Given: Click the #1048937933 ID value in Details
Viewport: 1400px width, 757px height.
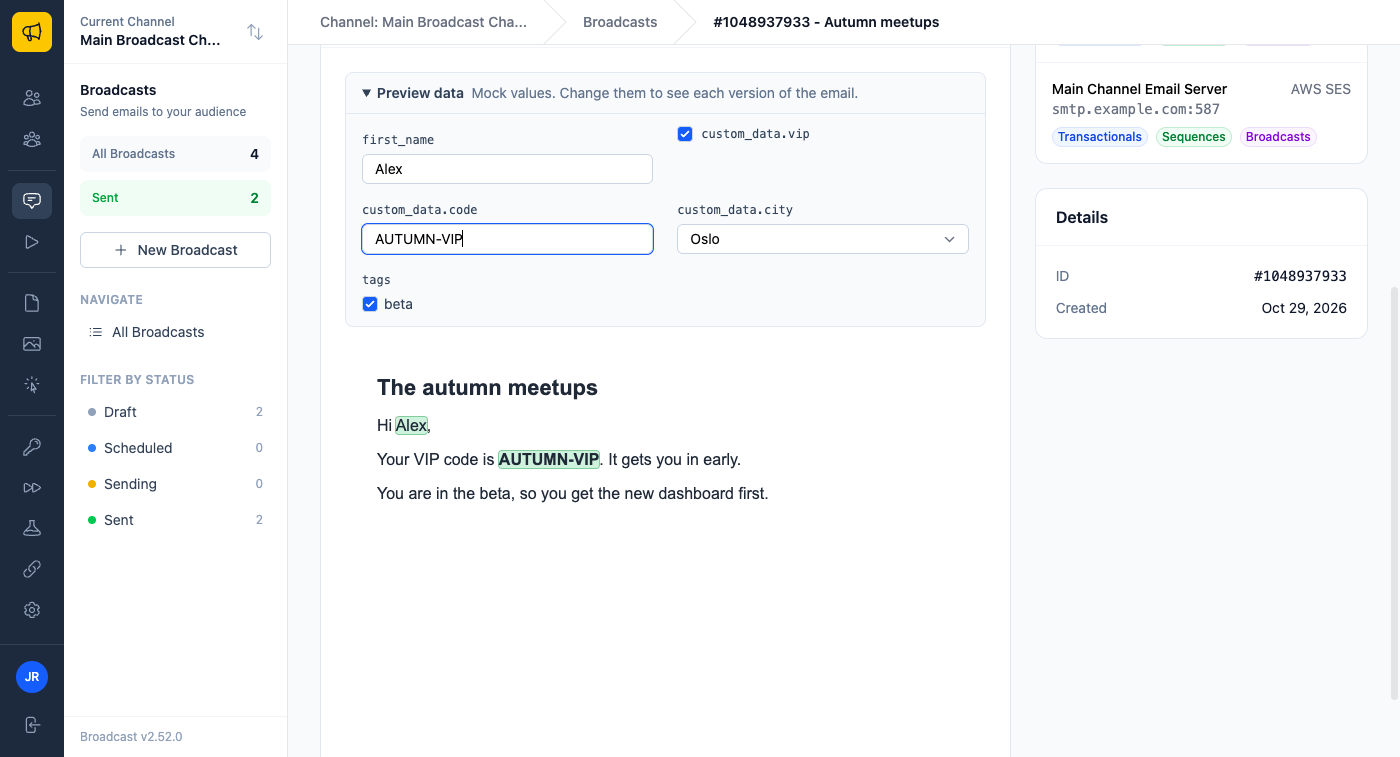Looking at the screenshot, I should pyautogui.click(x=1300, y=276).
